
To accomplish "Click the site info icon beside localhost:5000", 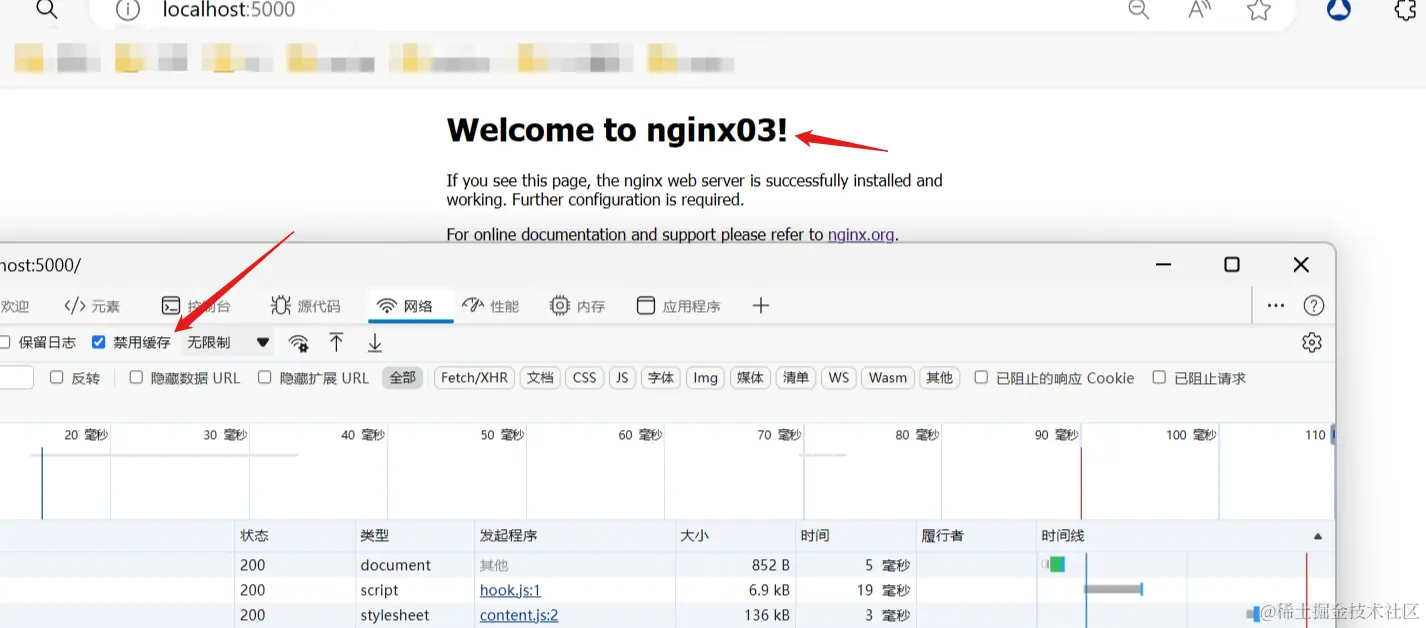I will pos(127,11).
